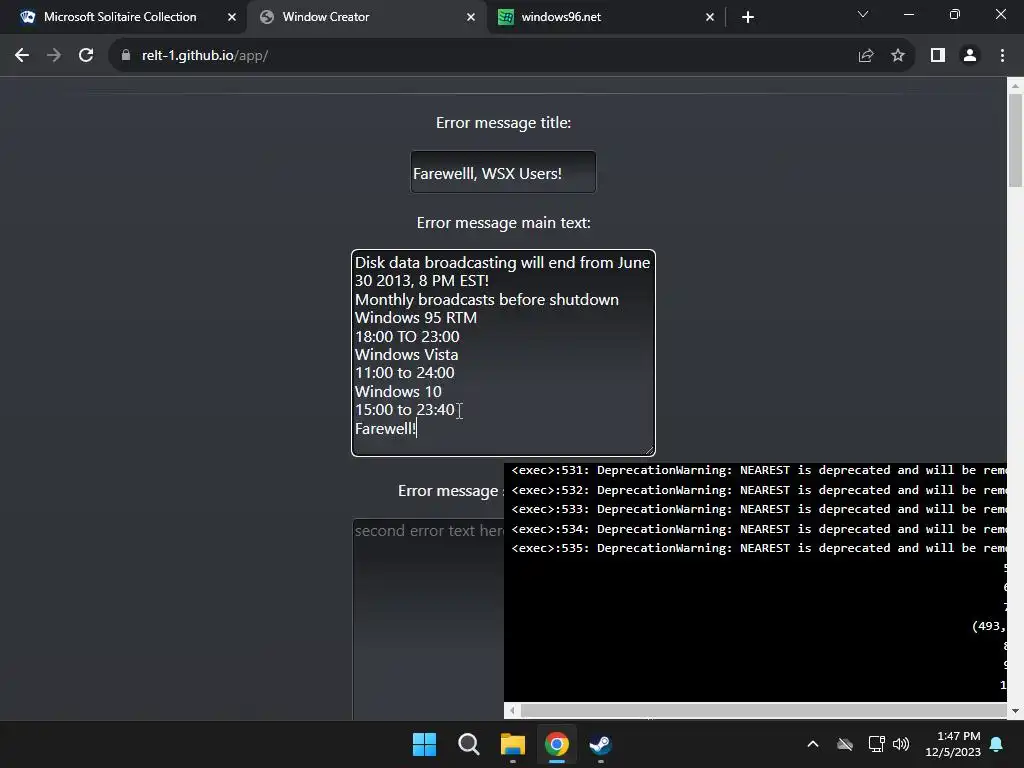This screenshot has height=768, width=1024.
Task: Reload the Window Creator page
Action: pyautogui.click(x=86, y=56)
